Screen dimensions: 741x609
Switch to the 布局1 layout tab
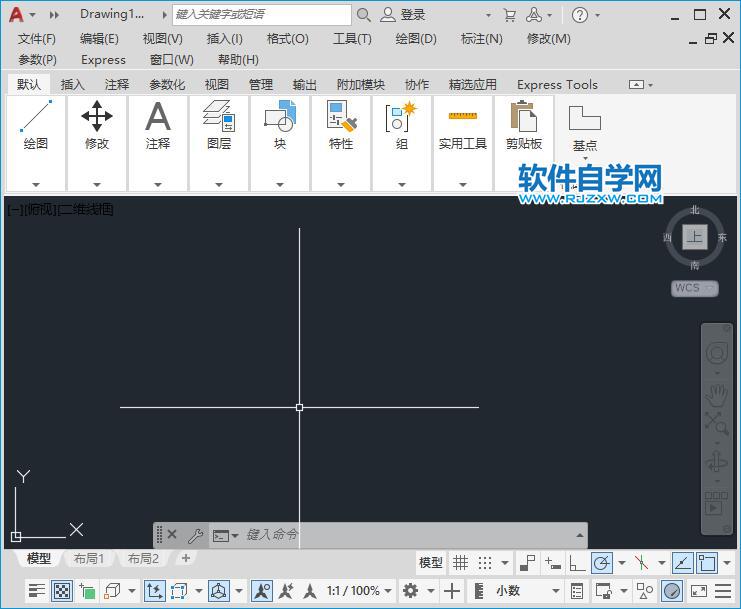[89, 558]
